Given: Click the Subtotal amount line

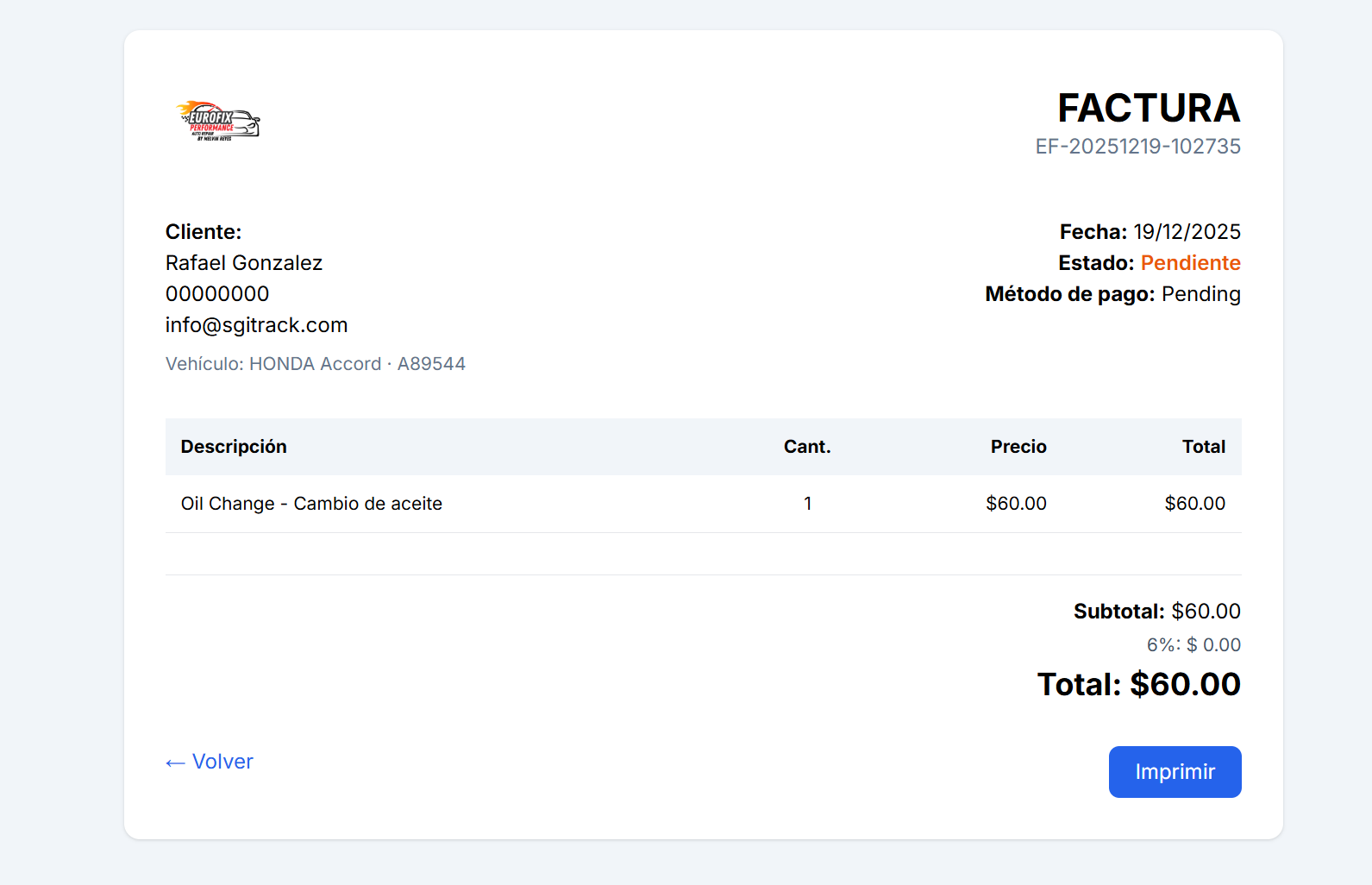Looking at the screenshot, I should click(1156, 612).
